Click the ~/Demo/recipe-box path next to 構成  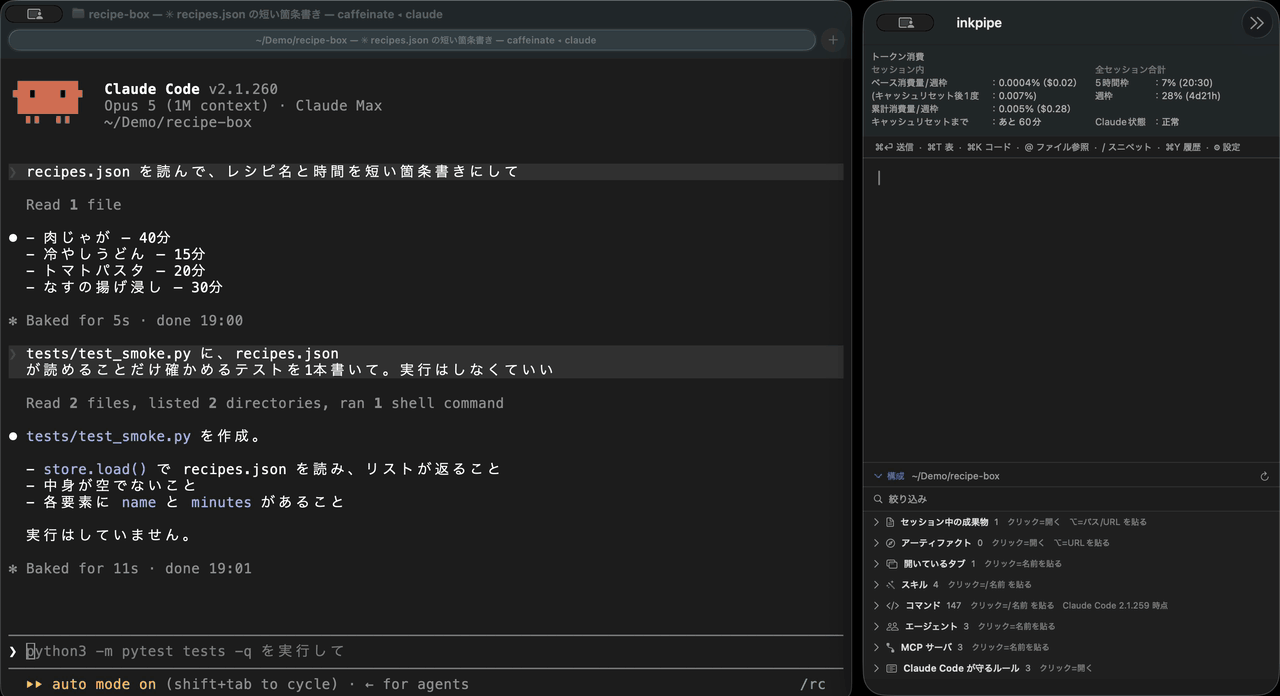tap(955, 477)
